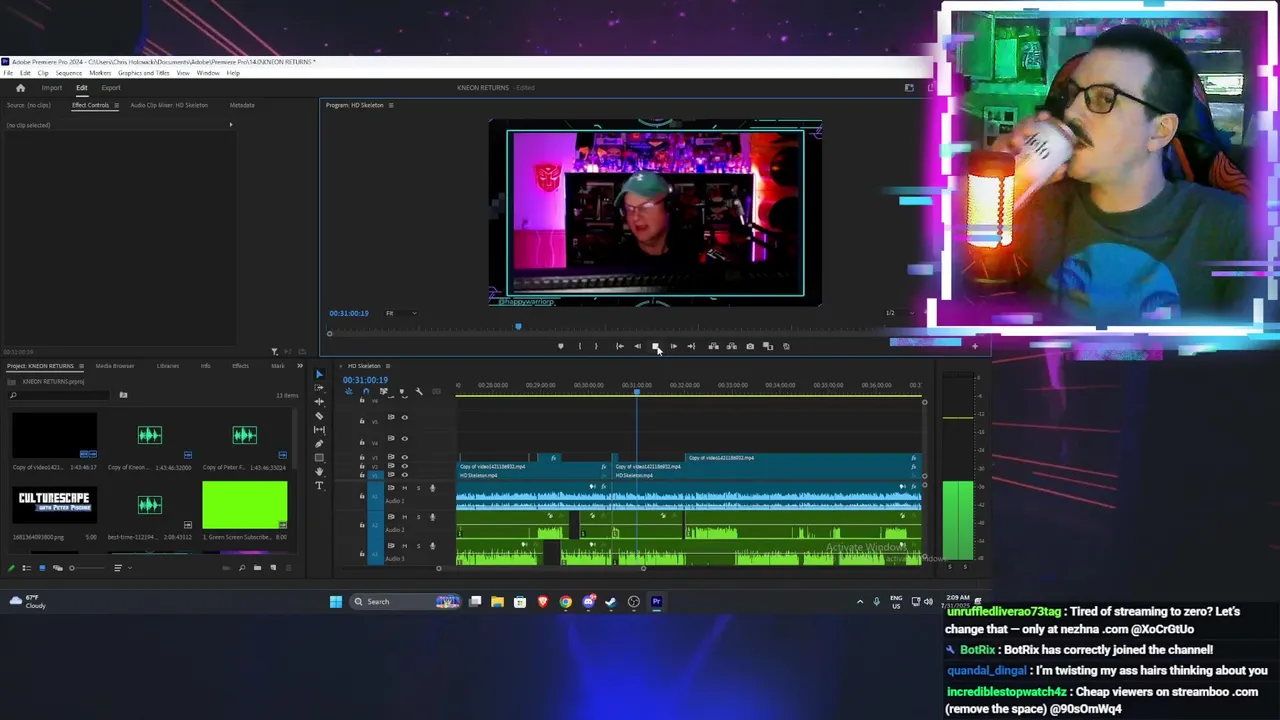Toggle timeline snapping magnet icon
1280x720 pixels.
(366, 391)
